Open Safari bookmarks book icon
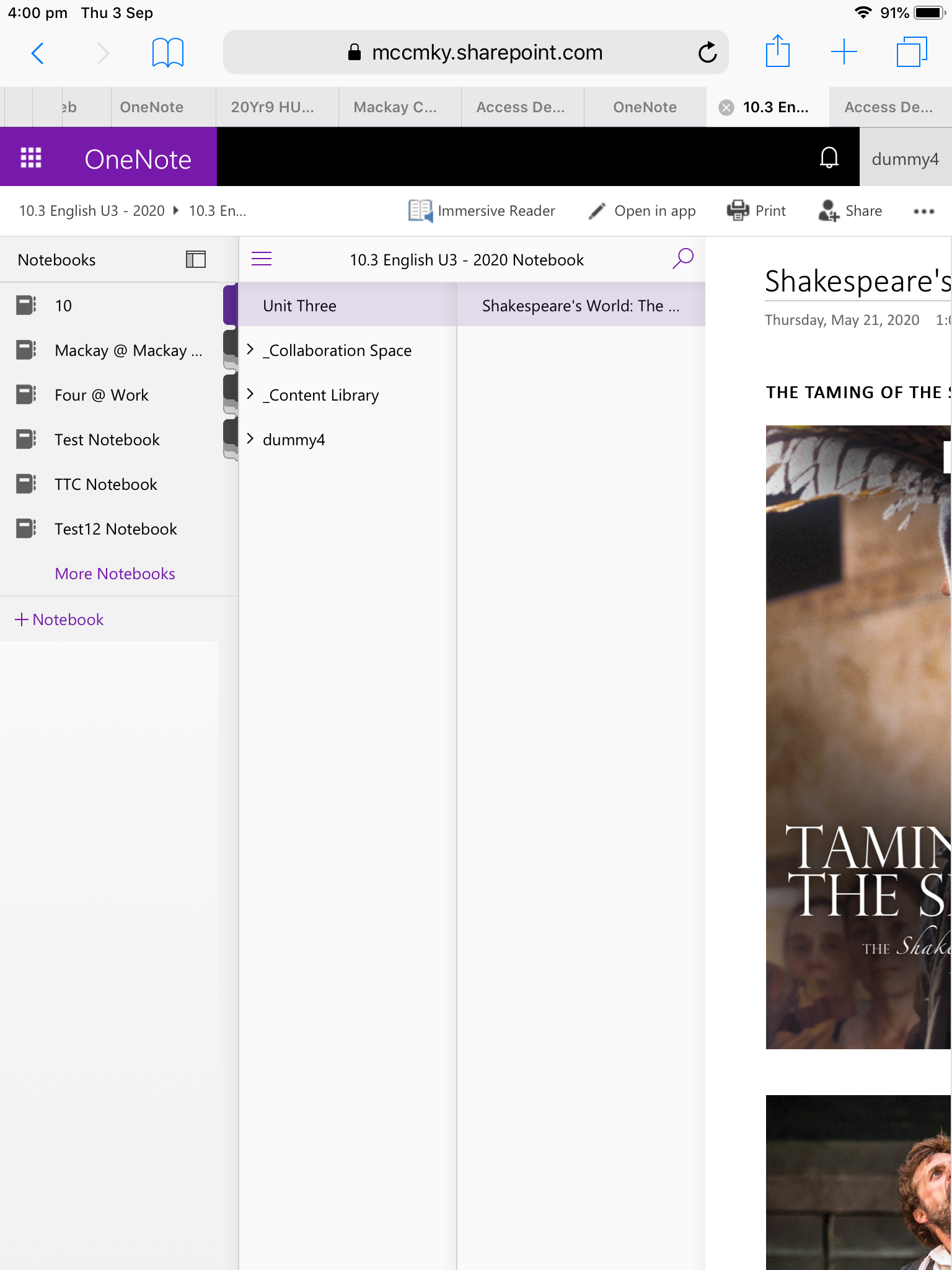The image size is (952, 1270). [x=168, y=53]
